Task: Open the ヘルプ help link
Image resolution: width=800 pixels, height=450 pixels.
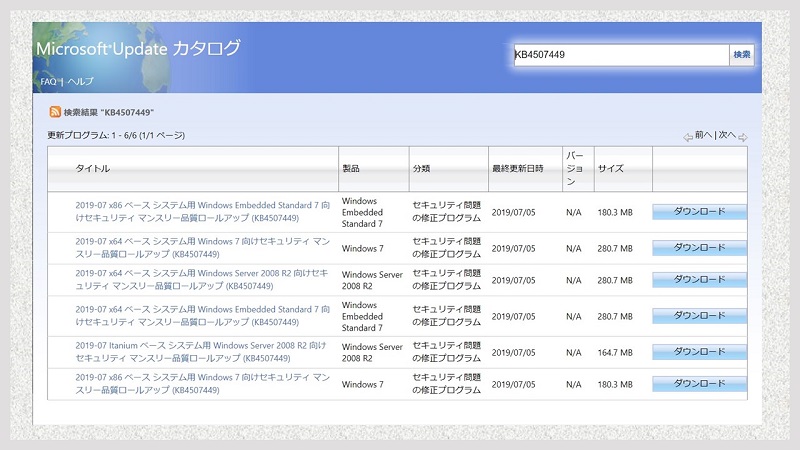Action: [x=80, y=82]
